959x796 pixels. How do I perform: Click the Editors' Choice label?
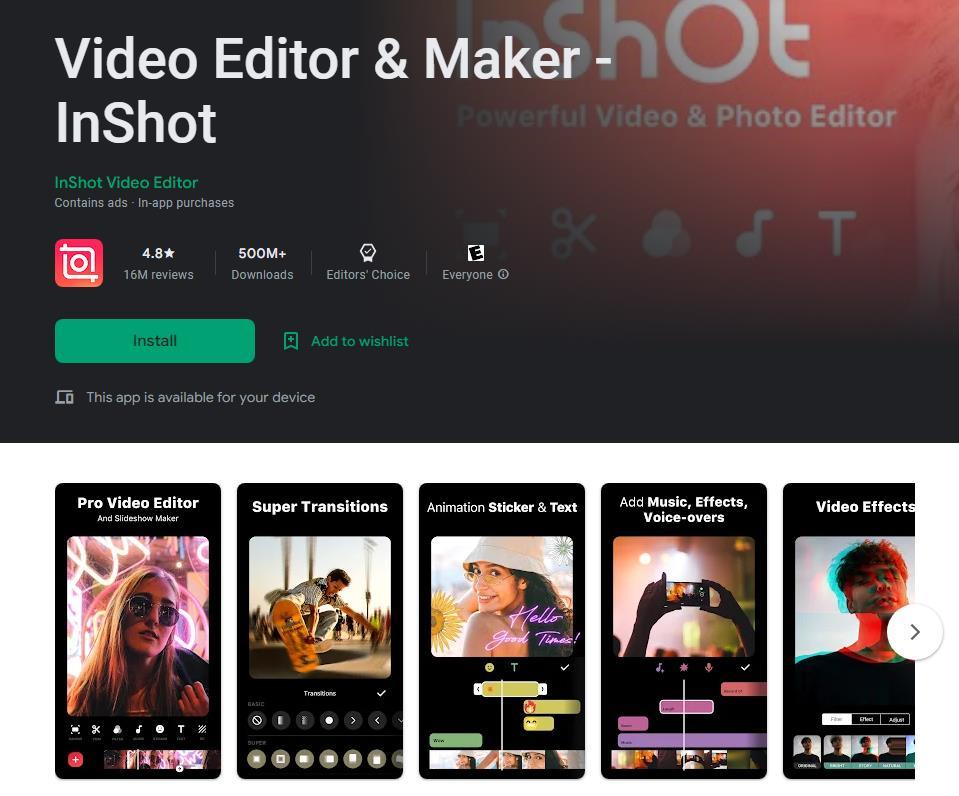368,275
